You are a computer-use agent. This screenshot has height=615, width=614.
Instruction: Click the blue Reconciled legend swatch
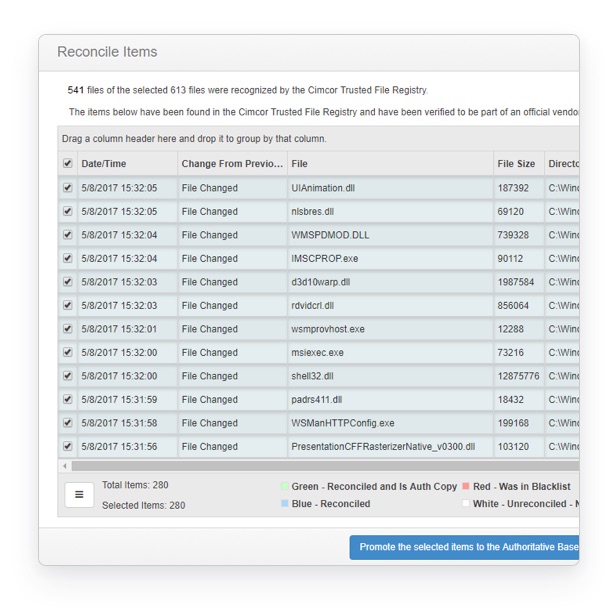click(x=284, y=504)
